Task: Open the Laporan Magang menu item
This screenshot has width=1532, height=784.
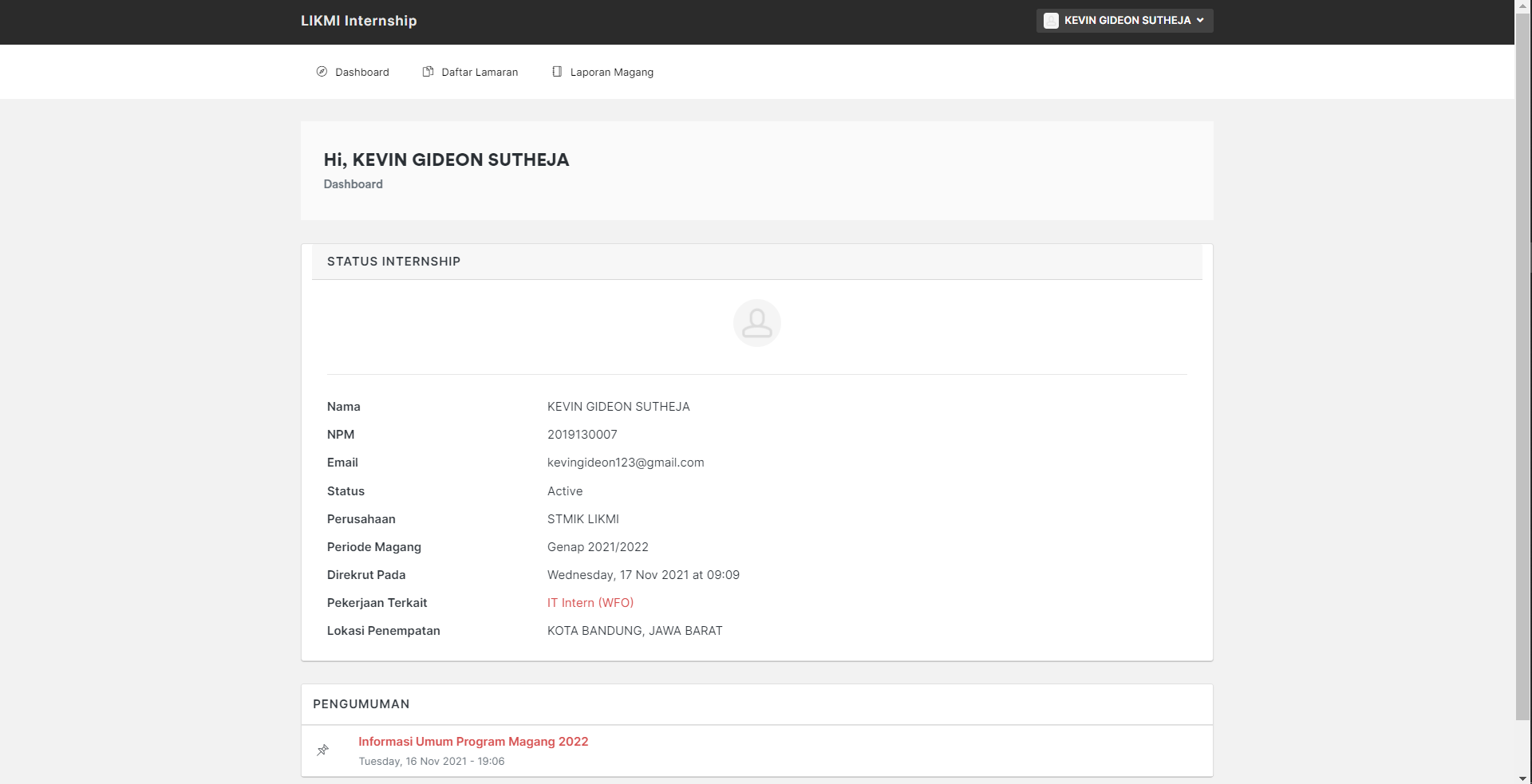Action: pyautogui.click(x=602, y=72)
